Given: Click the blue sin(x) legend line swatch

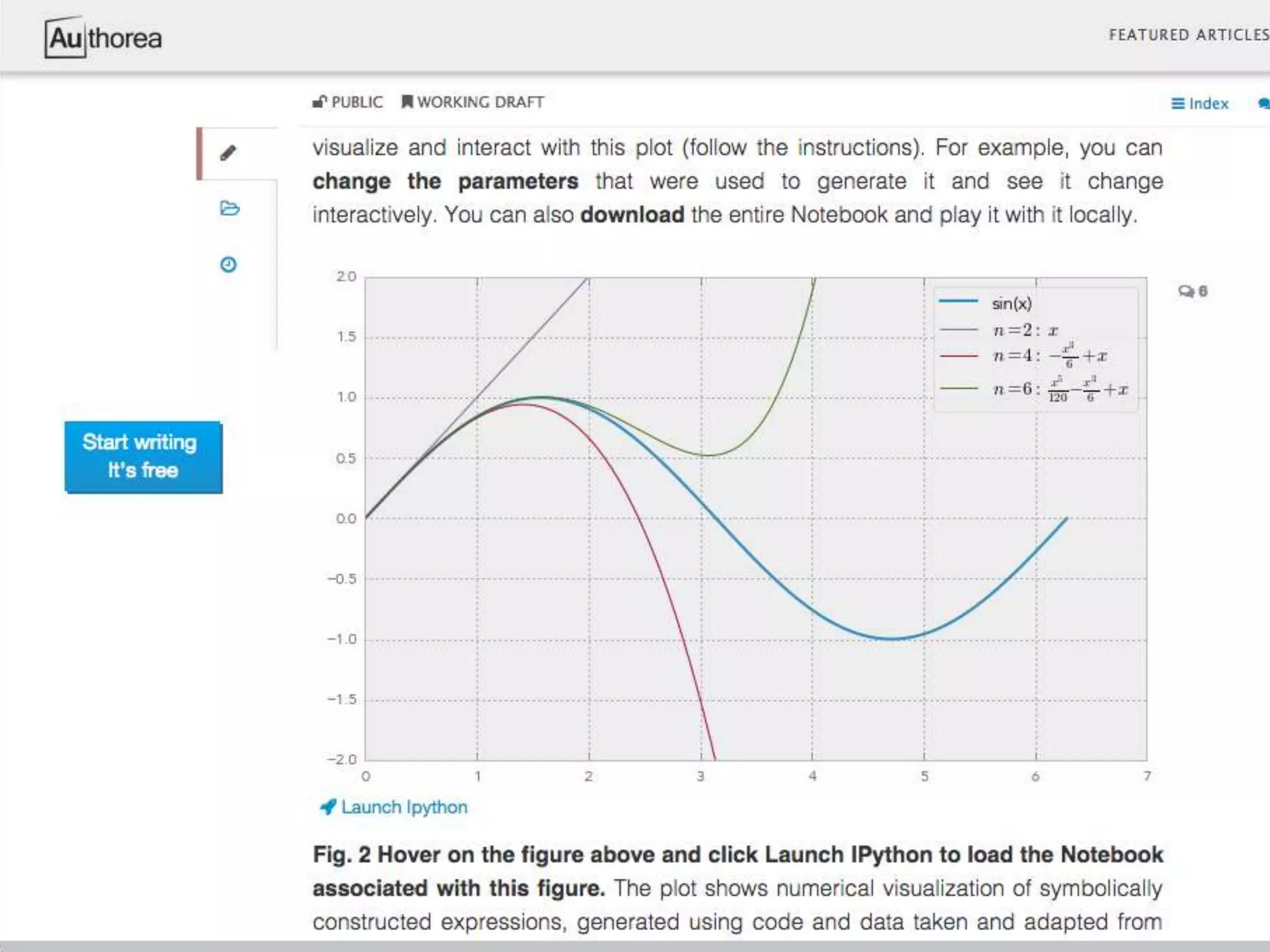Looking at the screenshot, I should [x=958, y=302].
